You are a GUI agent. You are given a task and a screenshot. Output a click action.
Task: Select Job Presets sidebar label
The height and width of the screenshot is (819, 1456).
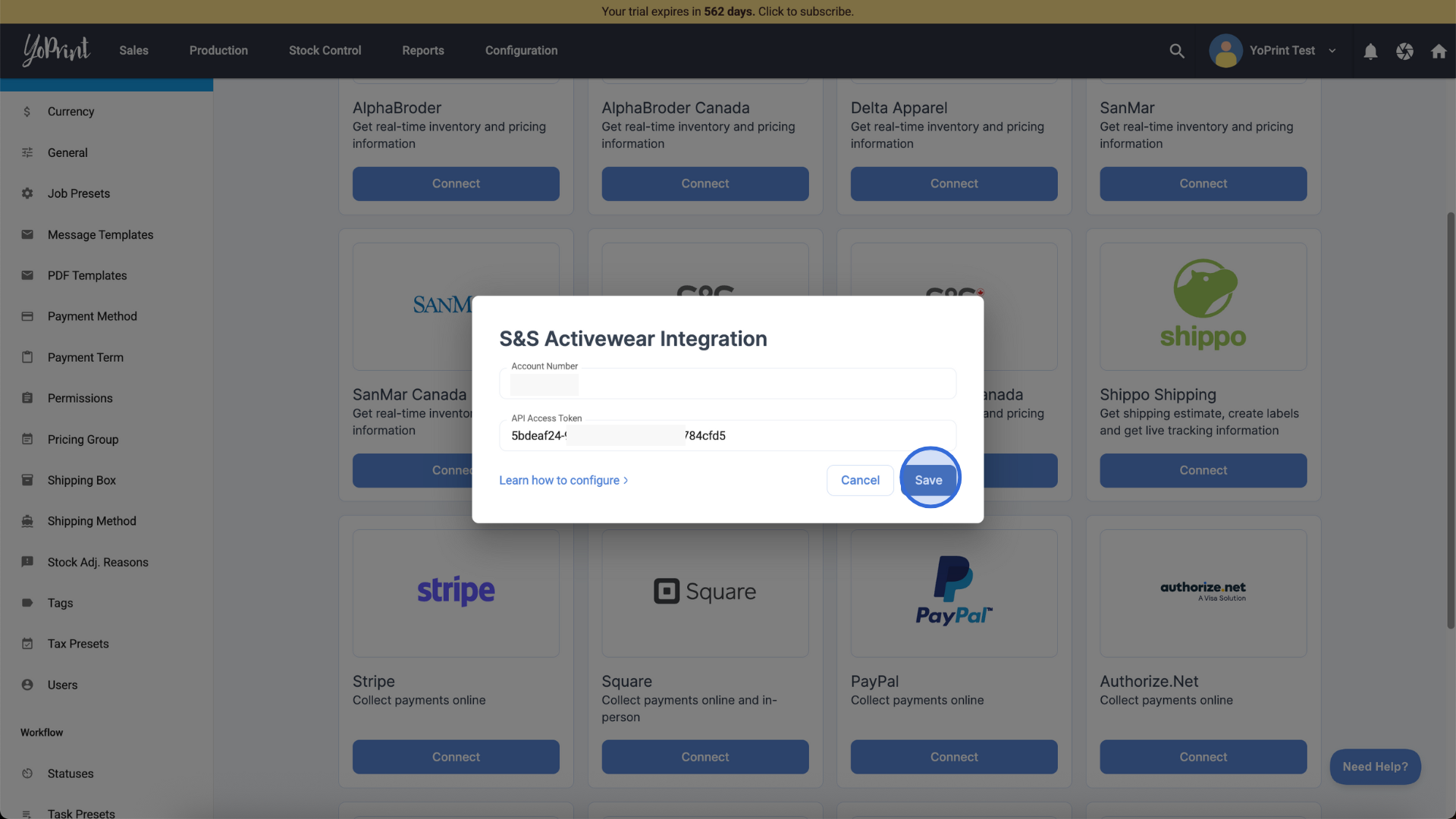(x=79, y=193)
